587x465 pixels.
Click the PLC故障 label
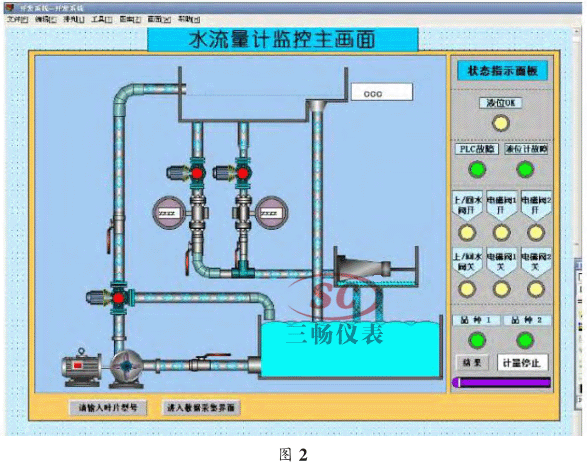click(477, 149)
